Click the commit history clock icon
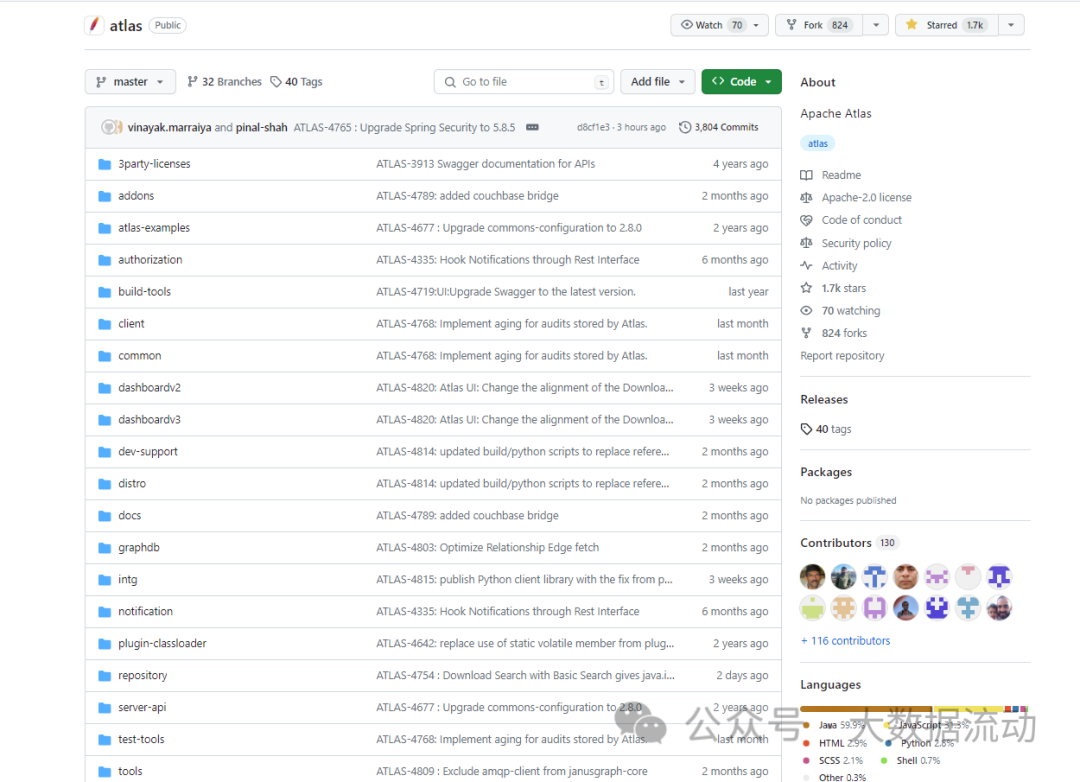Image resolution: width=1080 pixels, height=782 pixels. click(685, 127)
